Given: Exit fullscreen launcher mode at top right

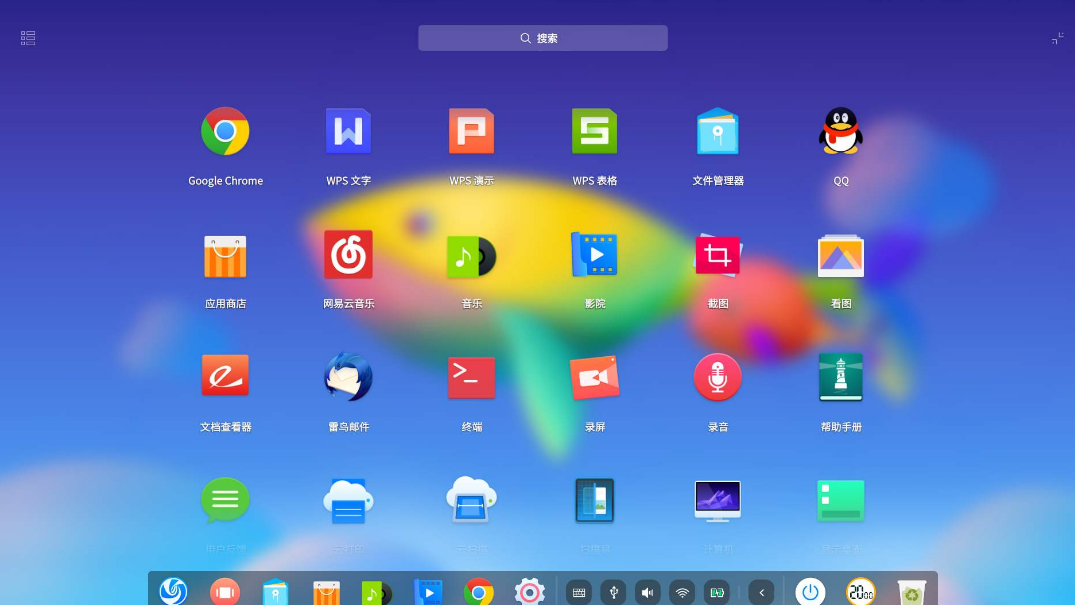Looking at the screenshot, I should click(1057, 38).
